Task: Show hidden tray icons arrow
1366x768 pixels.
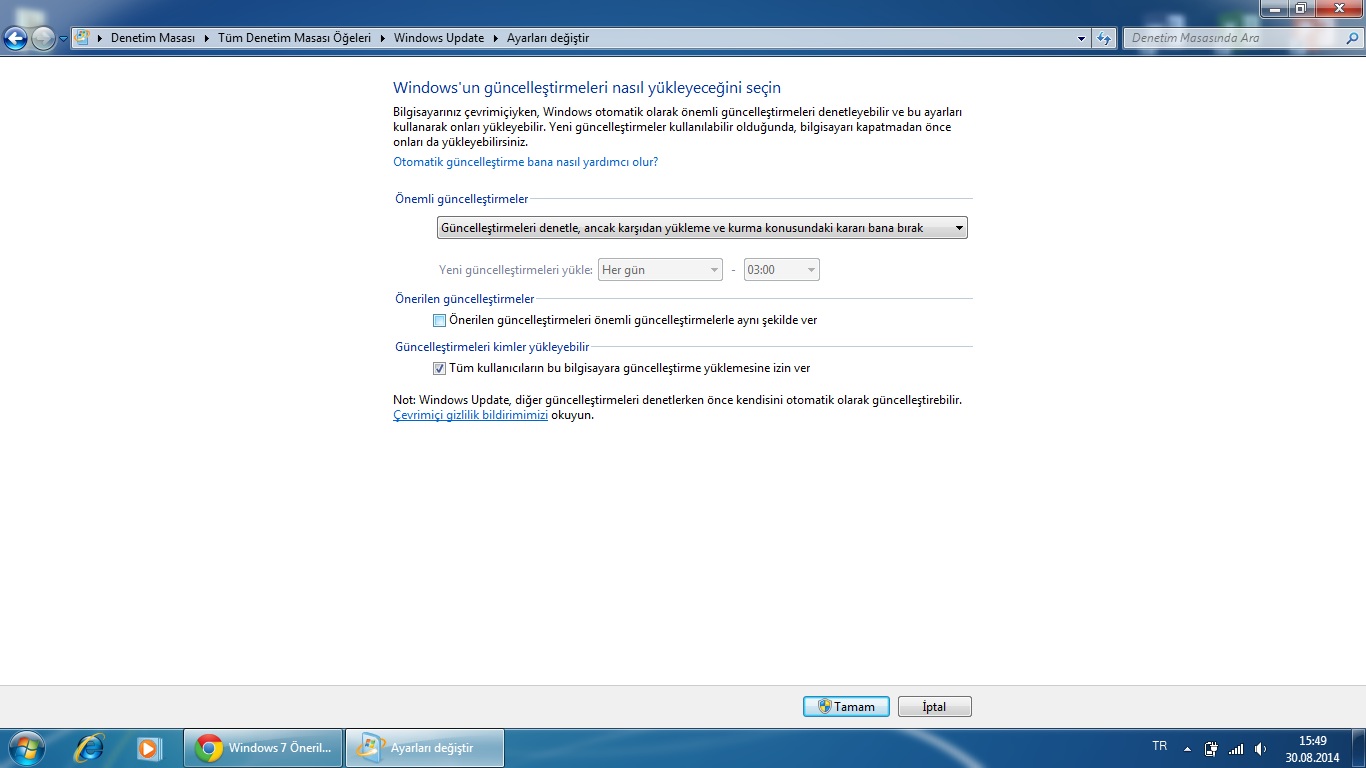Action: coord(1187,748)
